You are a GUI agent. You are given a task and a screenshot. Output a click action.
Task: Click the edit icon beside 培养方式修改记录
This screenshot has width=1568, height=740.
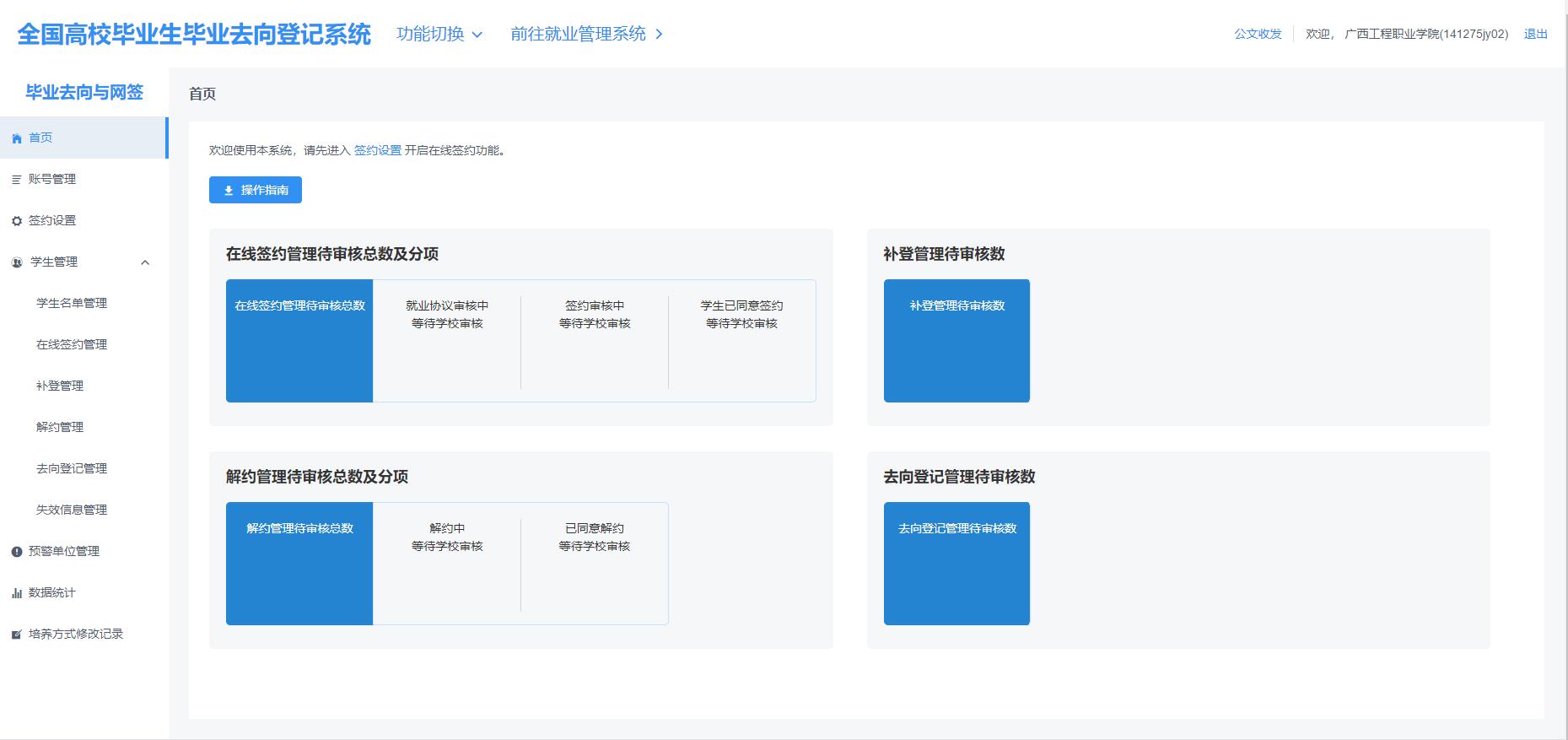(17, 635)
